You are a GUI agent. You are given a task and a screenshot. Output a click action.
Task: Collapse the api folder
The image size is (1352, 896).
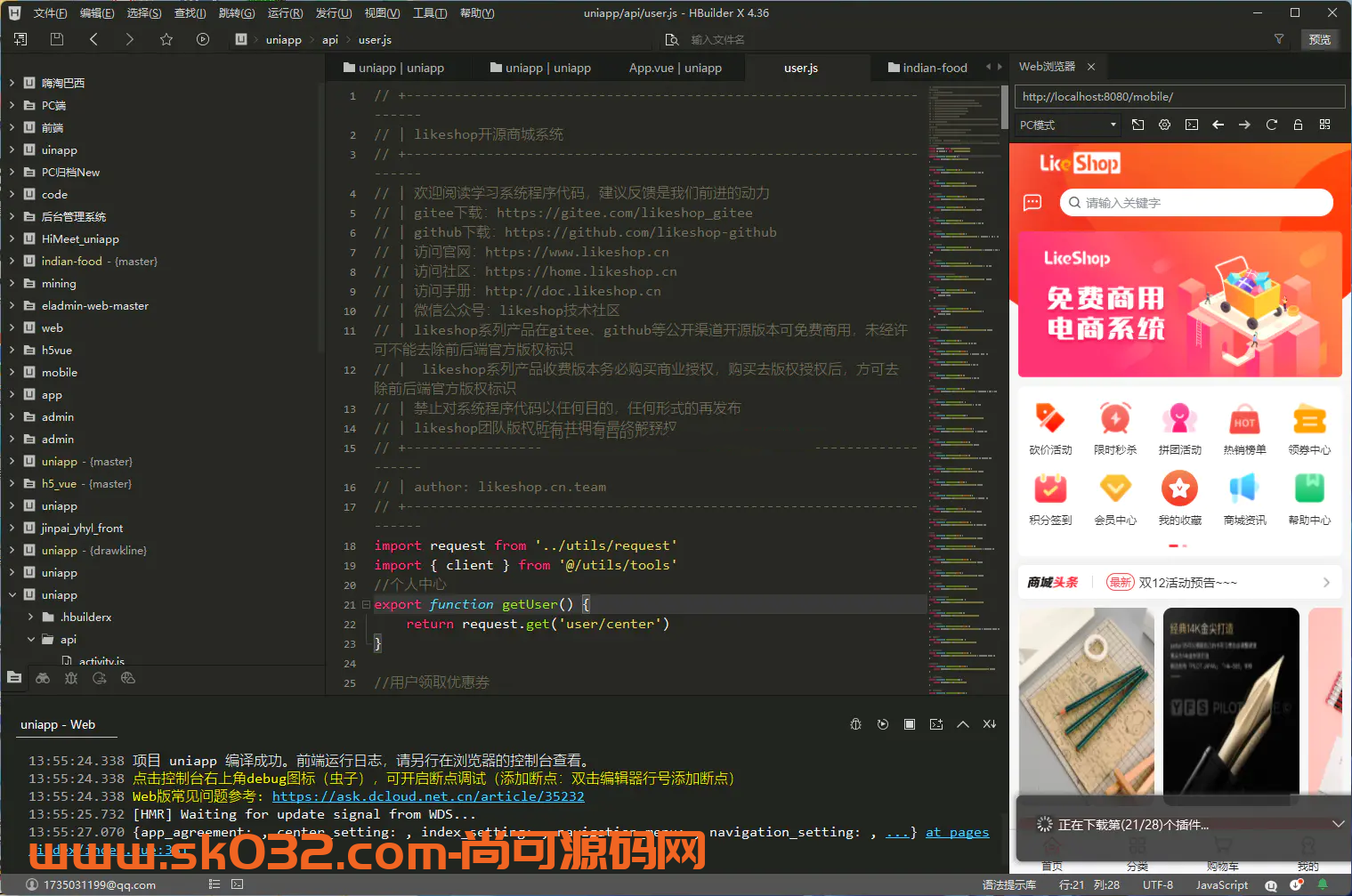[x=30, y=639]
